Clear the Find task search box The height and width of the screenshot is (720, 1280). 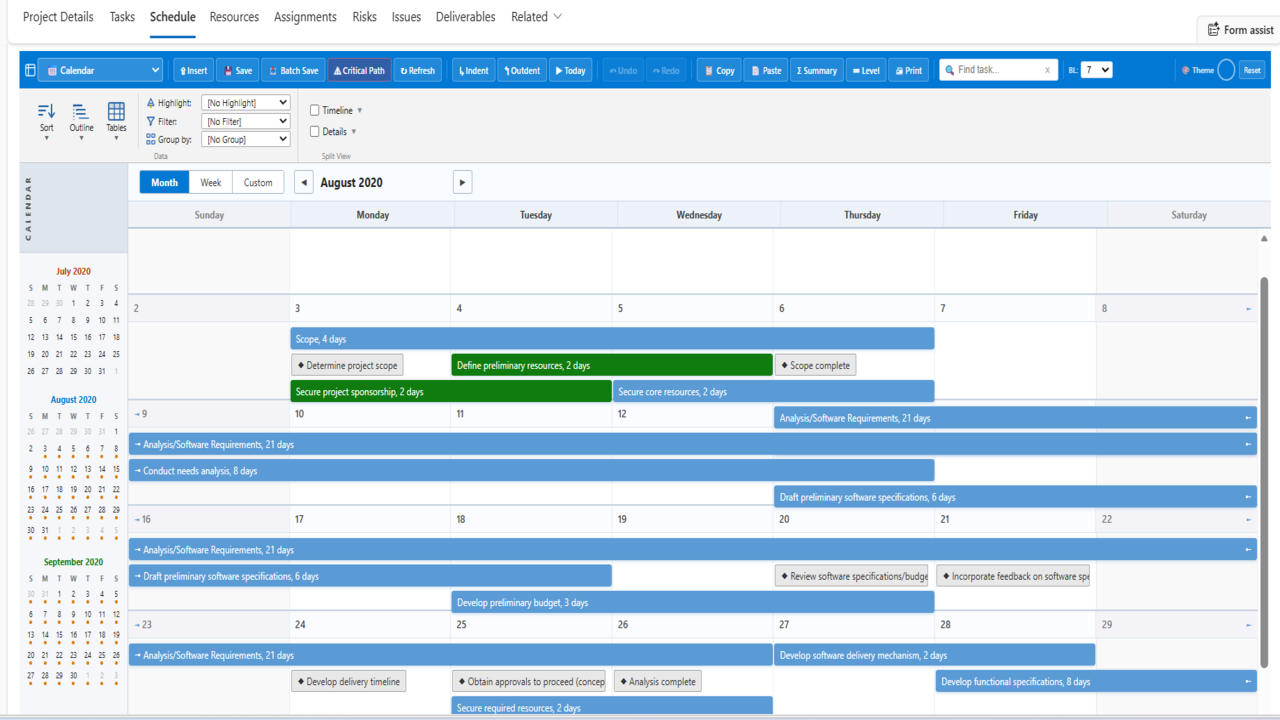point(1047,71)
